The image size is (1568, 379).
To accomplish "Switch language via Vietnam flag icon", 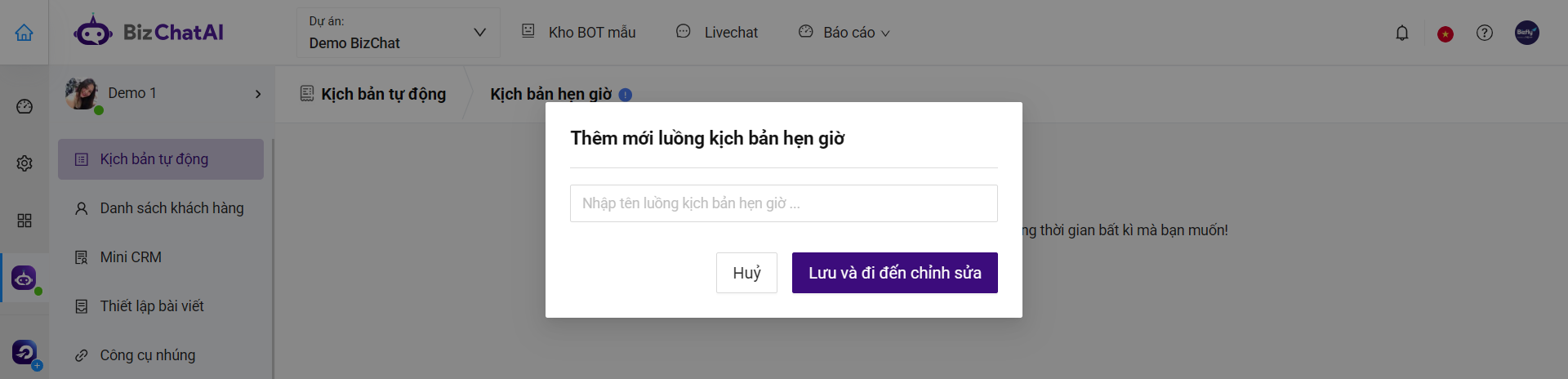I will click(x=1445, y=34).
